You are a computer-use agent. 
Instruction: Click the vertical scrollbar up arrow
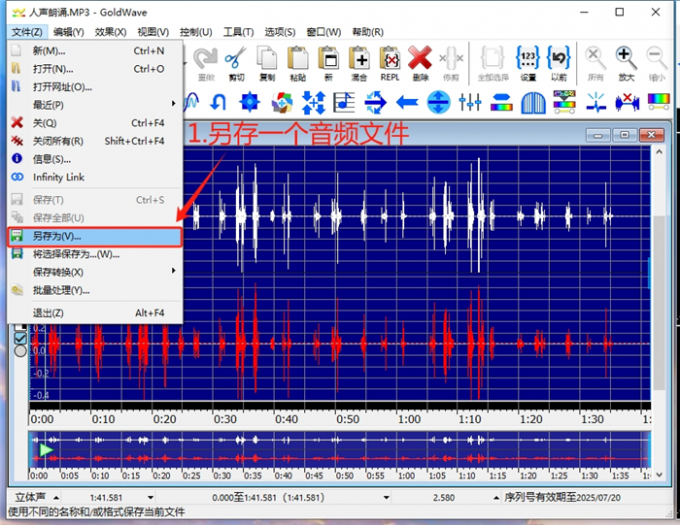click(x=659, y=152)
